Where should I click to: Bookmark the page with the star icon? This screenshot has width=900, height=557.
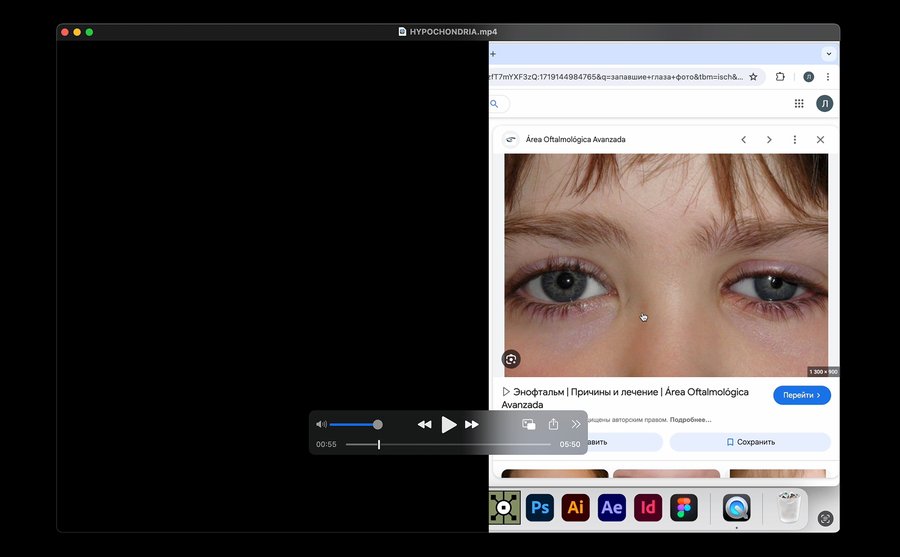tap(753, 77)
